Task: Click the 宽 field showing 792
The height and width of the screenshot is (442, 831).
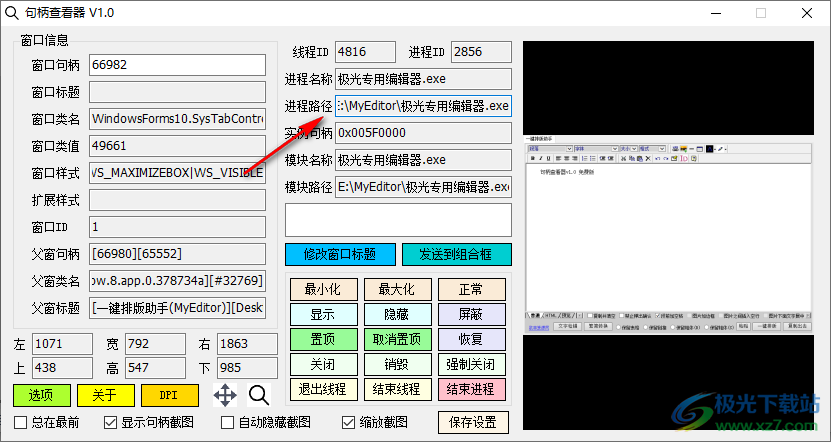Action: point(155,344)
